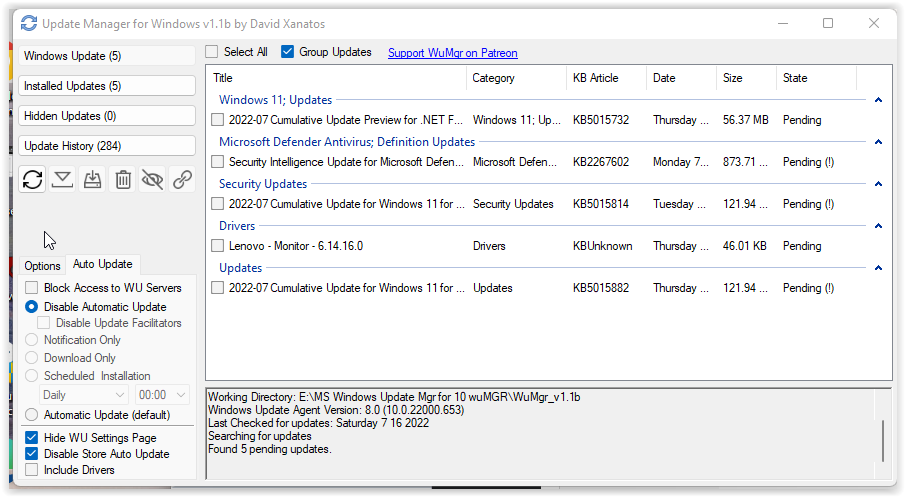Click the download updates icon
The width and height of the screenshot is (905, 497).
[63, 179]
